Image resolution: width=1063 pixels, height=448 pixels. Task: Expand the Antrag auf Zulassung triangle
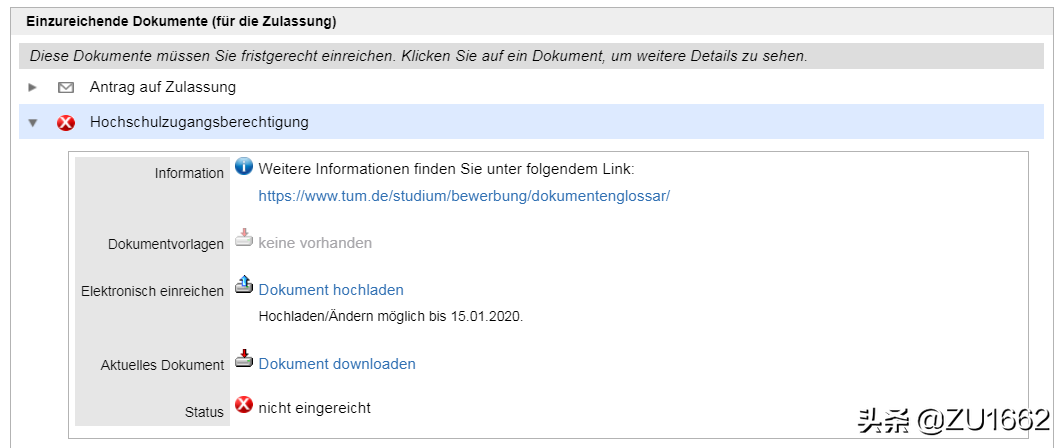(x=33, y=87)
